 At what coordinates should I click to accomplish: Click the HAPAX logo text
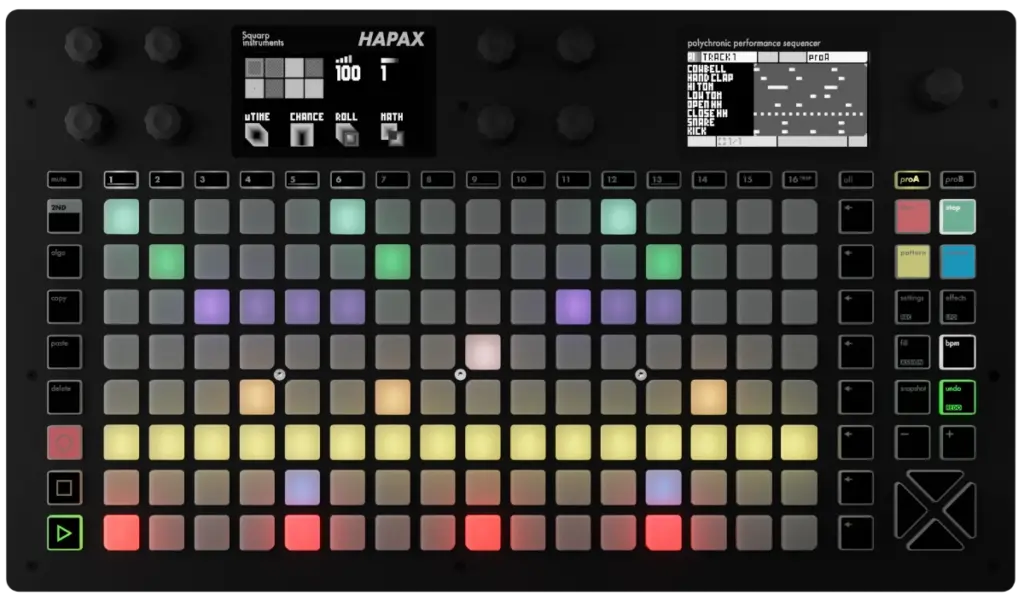coord(391,39)
